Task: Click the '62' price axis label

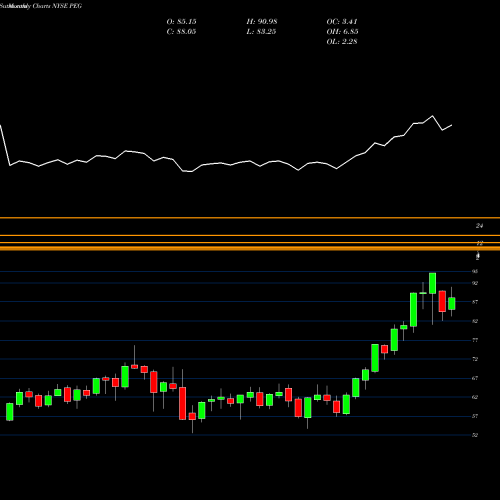Action: tap(475, 397)
